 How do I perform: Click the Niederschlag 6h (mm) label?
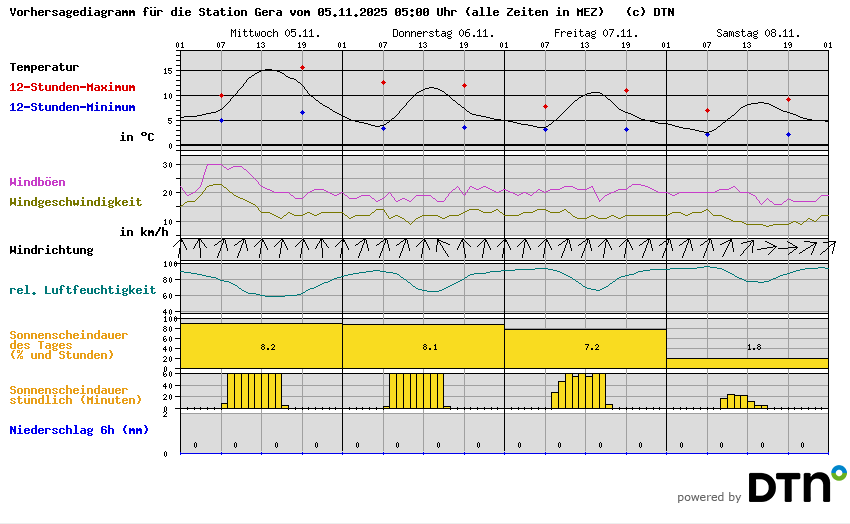pyautogui.click(x=78, y=430)
